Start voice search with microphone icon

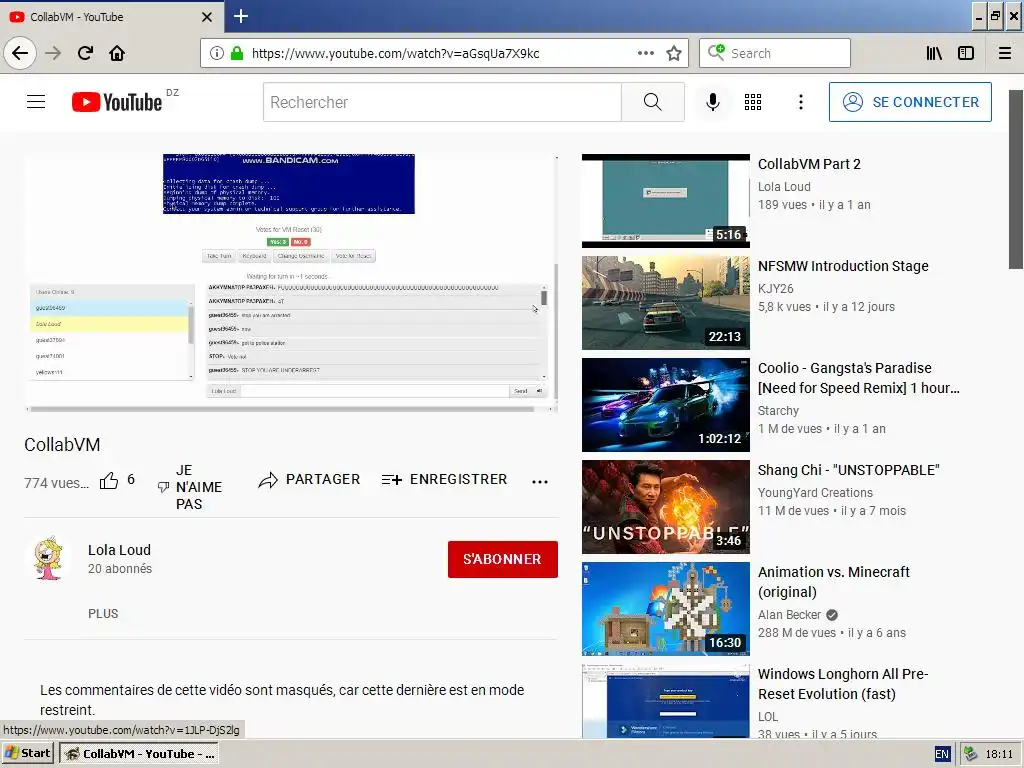(713, 102)
